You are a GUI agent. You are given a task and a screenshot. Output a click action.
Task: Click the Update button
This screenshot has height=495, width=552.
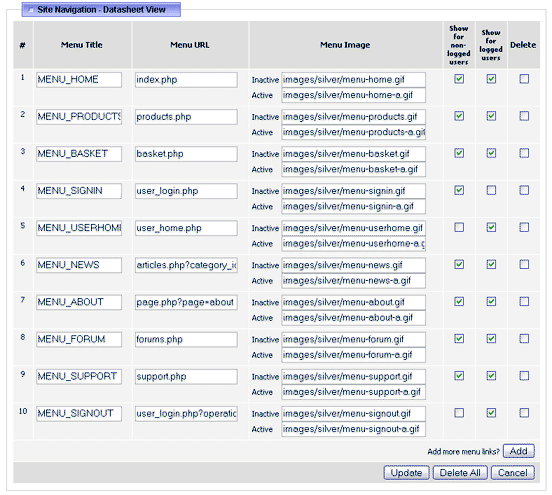[x=406, y=472]
